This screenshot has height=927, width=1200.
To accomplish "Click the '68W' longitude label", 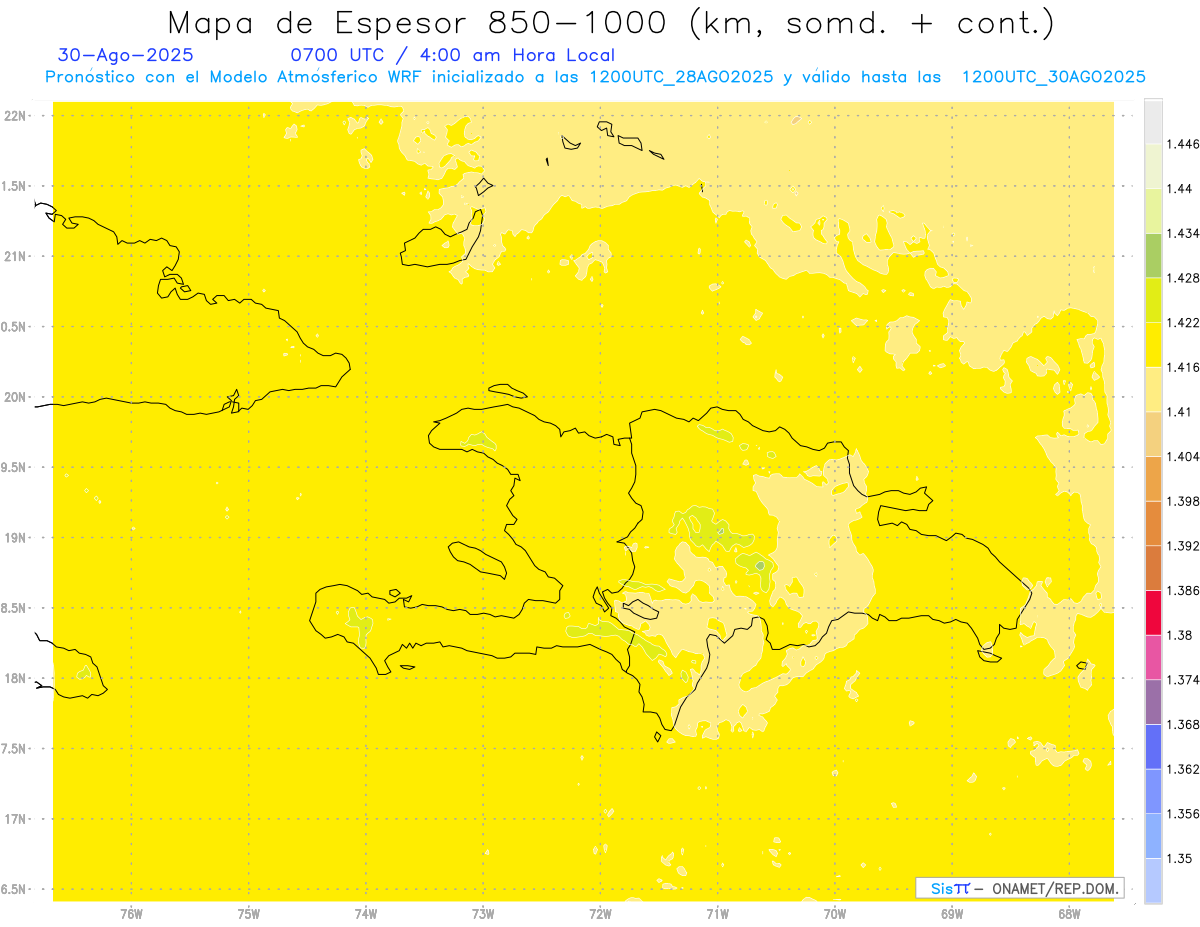I will tap(1068, 913).
